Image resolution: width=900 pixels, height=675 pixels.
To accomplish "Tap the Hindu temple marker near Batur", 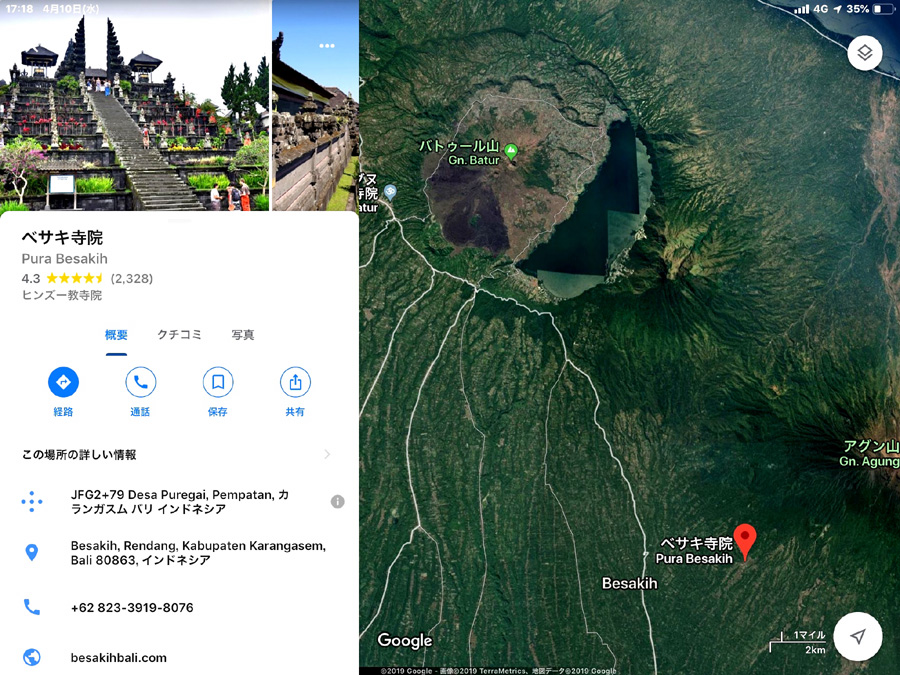I will coord(390,192).
